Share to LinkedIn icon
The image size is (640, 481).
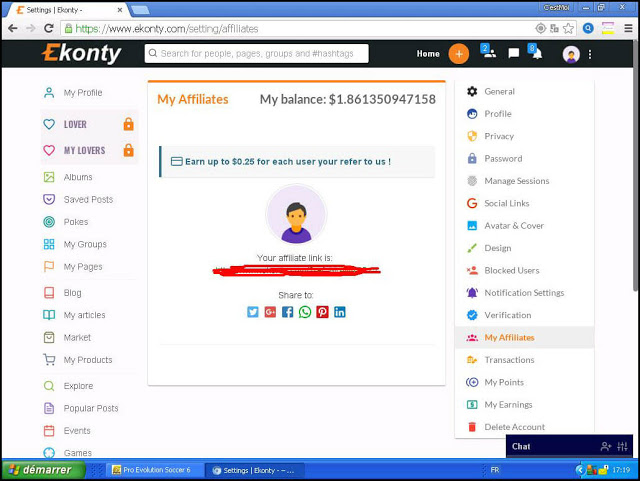340,312
